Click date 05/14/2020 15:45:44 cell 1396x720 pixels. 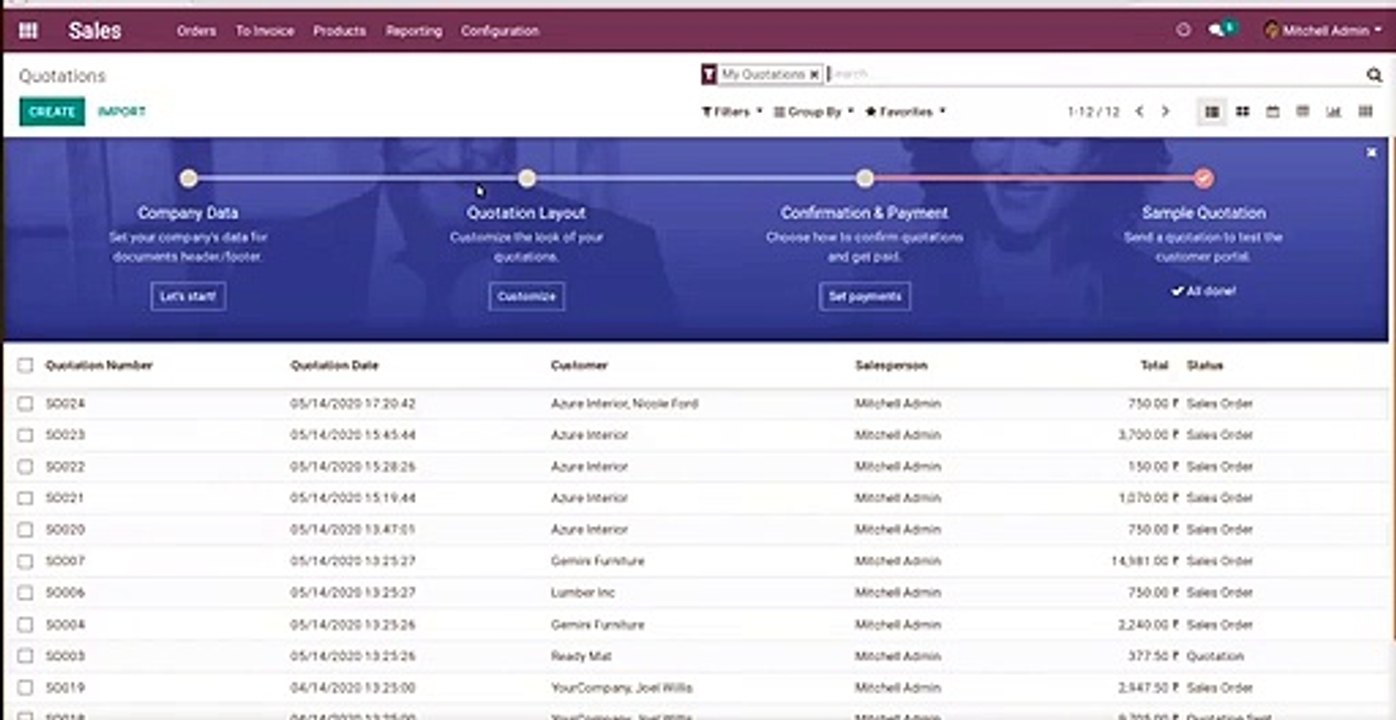coord(353,435)
